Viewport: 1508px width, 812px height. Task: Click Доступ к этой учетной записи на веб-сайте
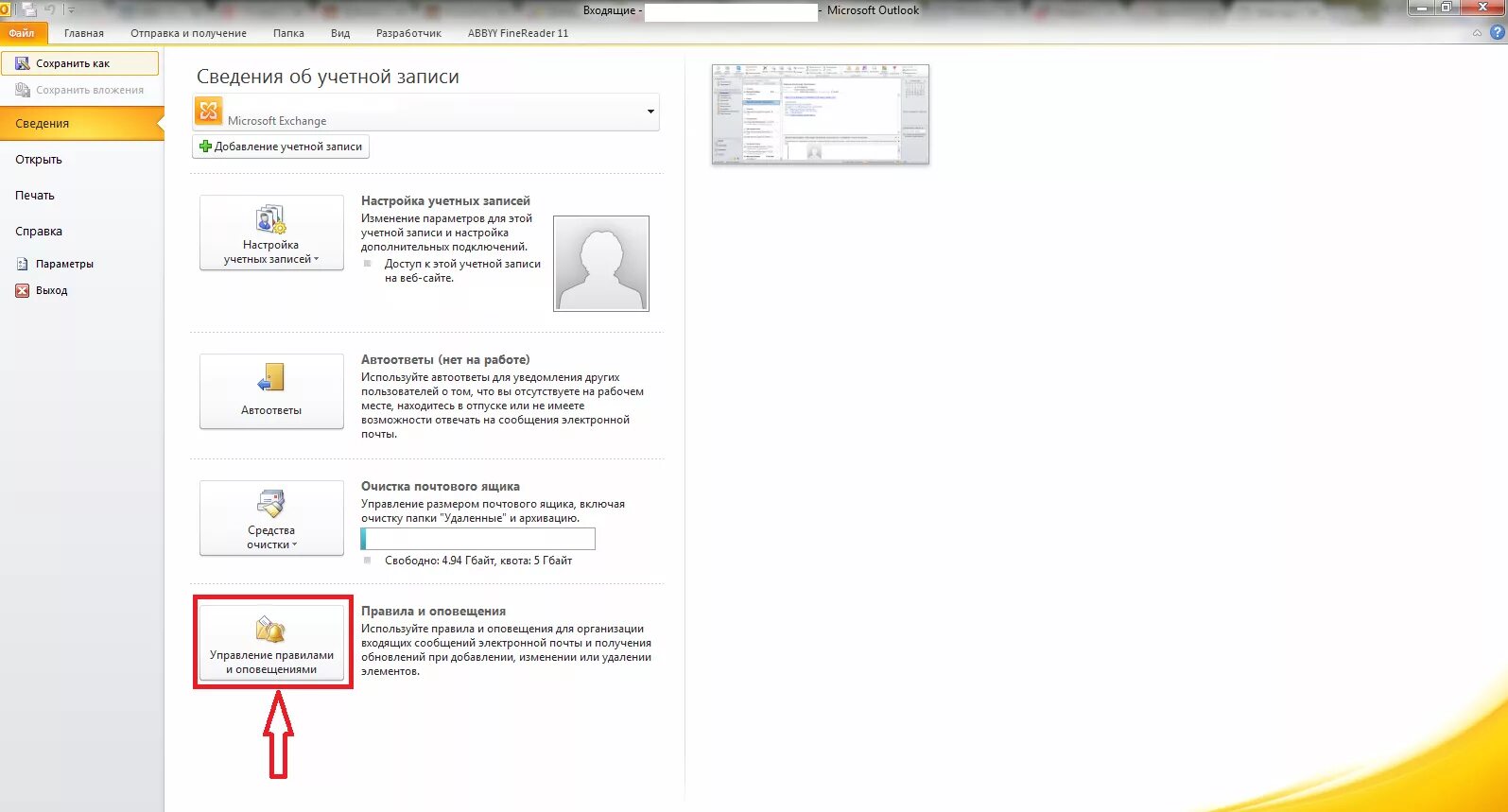click(x=462, y=271)
